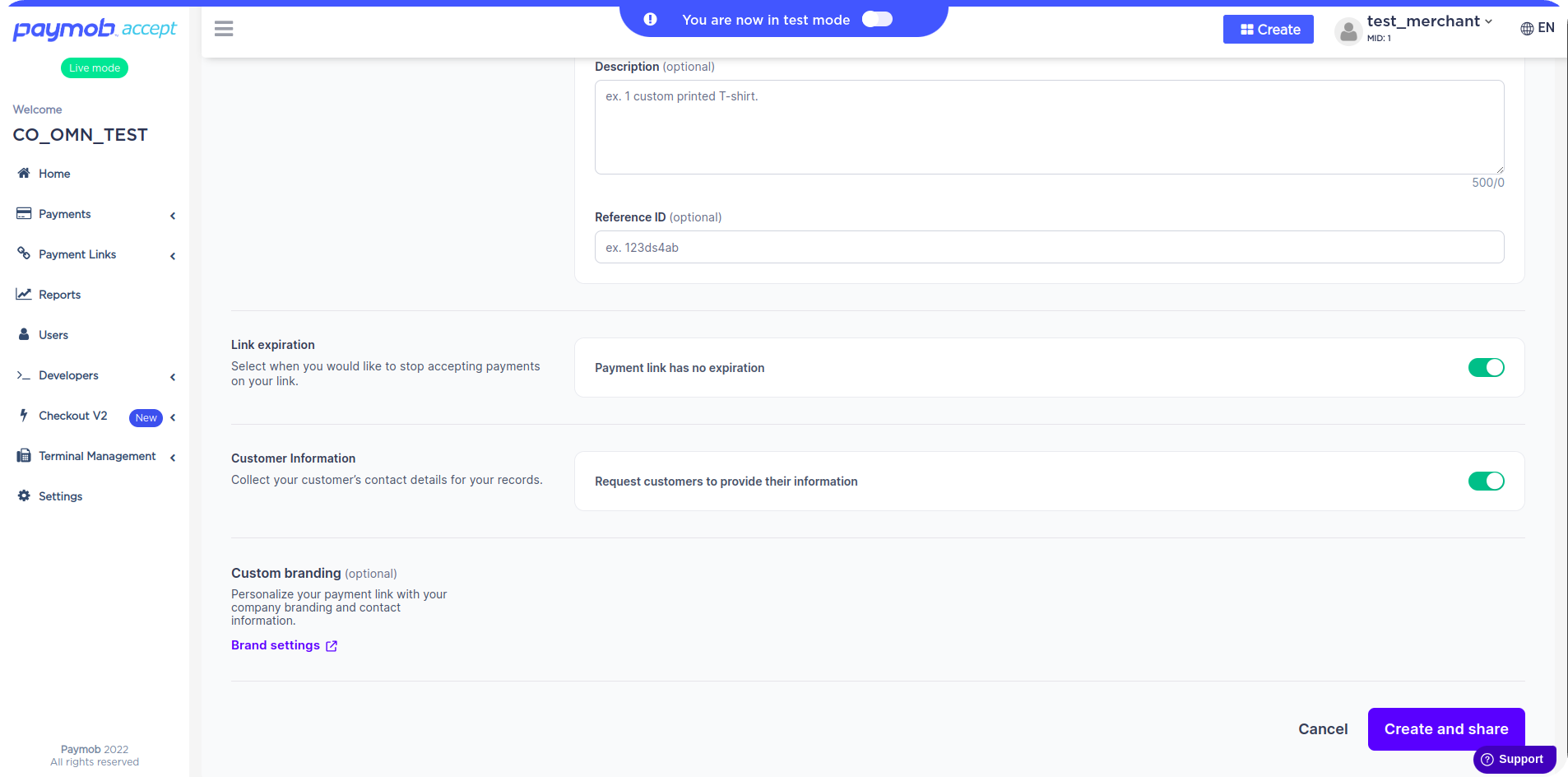Expand the Payment Links section
The image size is (1568, 777).
[x=173, y=255]
